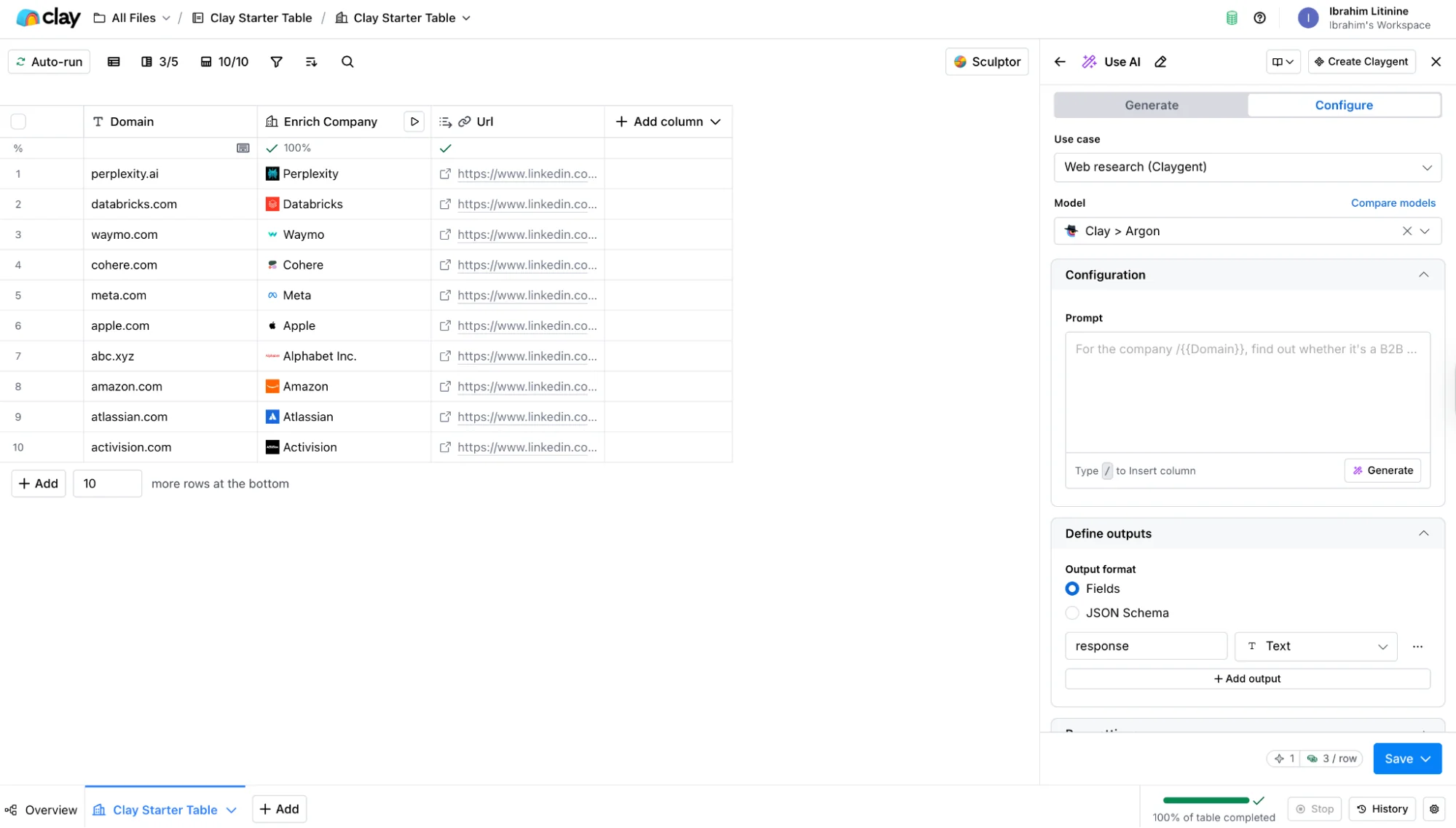The image size is (1456, 828).
Task: Open the 10/10 rows counter
Action: tap(224, 62)
